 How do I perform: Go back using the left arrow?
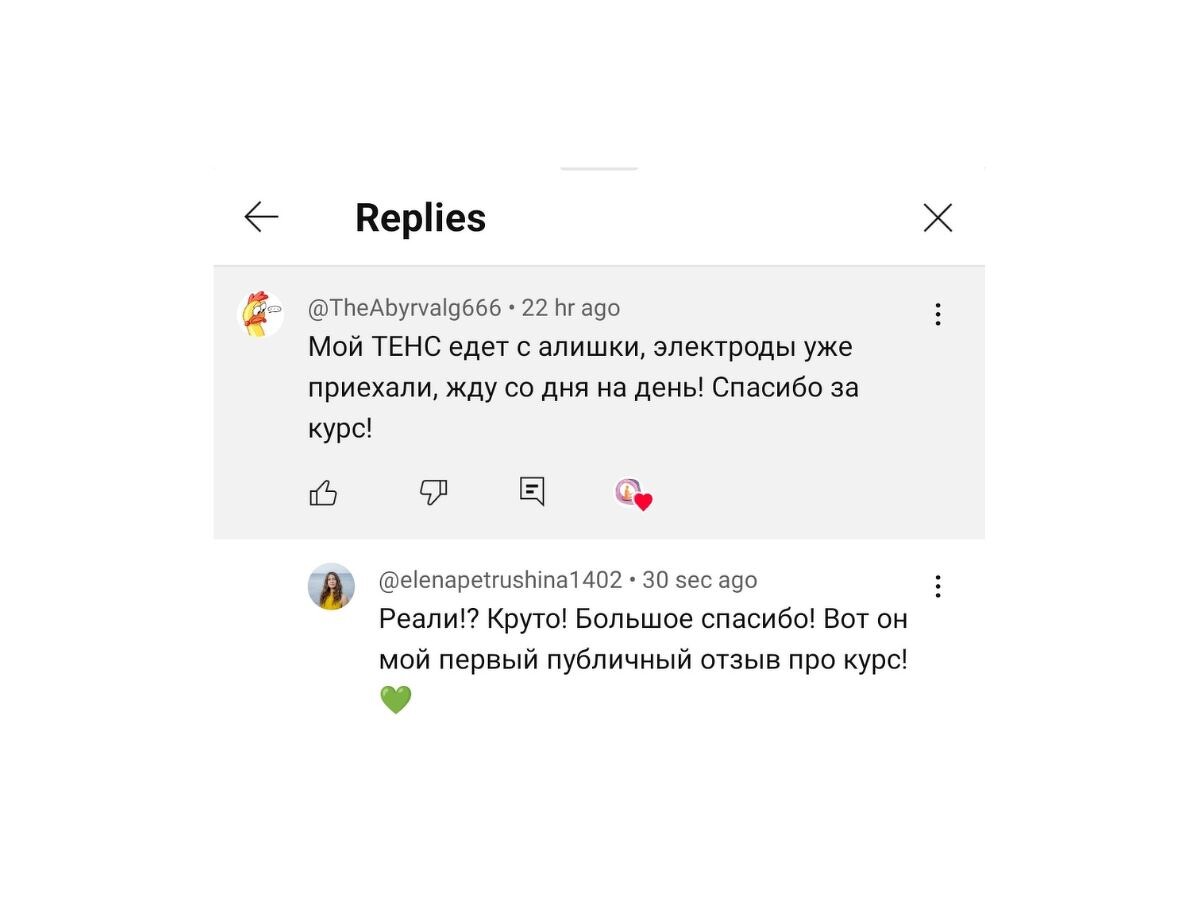click(261, 217)
